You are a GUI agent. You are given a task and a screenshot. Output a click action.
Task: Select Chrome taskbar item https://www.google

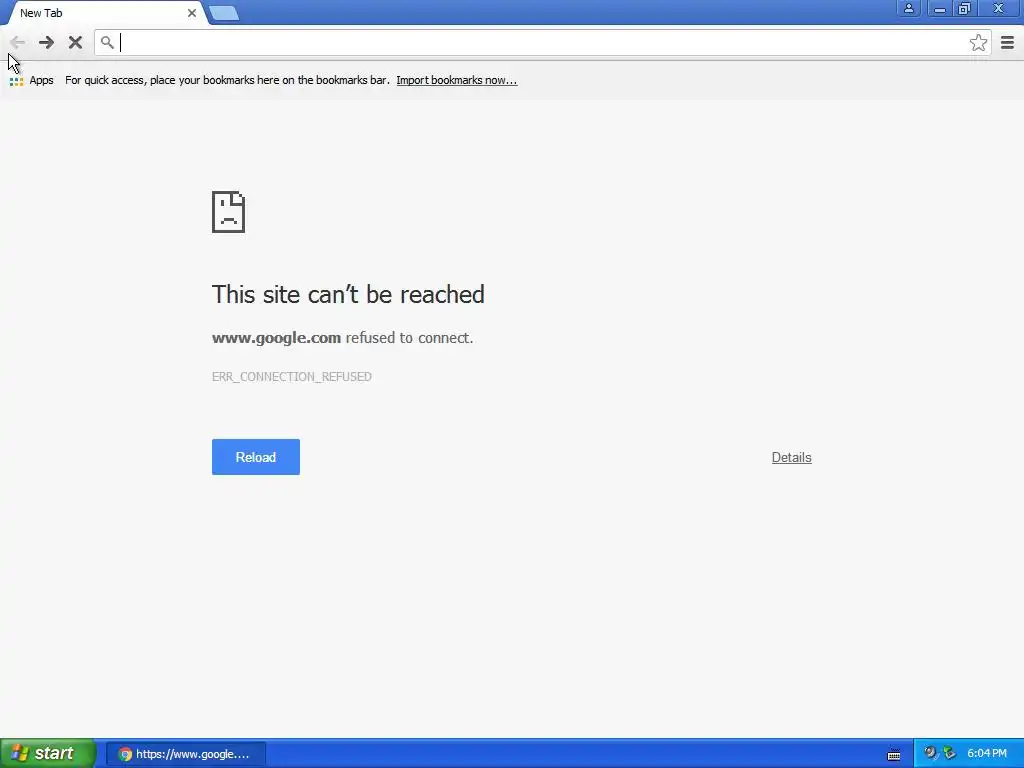[x=185, y=754]
